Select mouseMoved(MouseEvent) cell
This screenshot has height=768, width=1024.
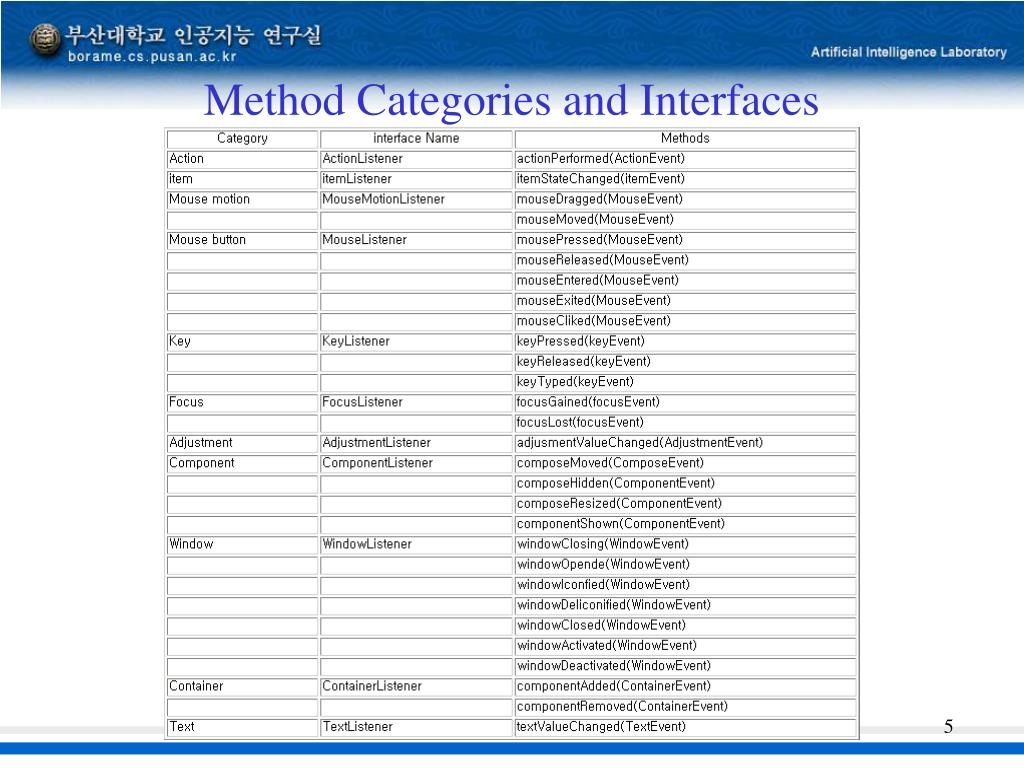pyautogui.click(x=685, y=220)
